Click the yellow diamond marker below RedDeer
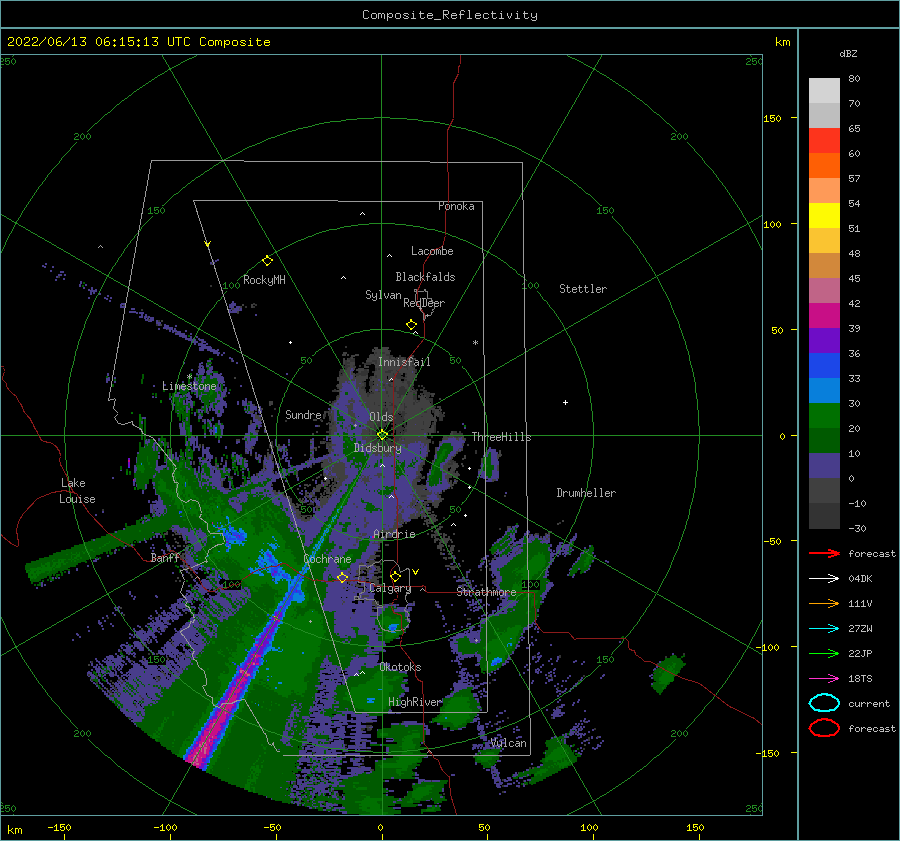Image resolution: width=900 pixels, height=841 pixels. coord(411,325)
